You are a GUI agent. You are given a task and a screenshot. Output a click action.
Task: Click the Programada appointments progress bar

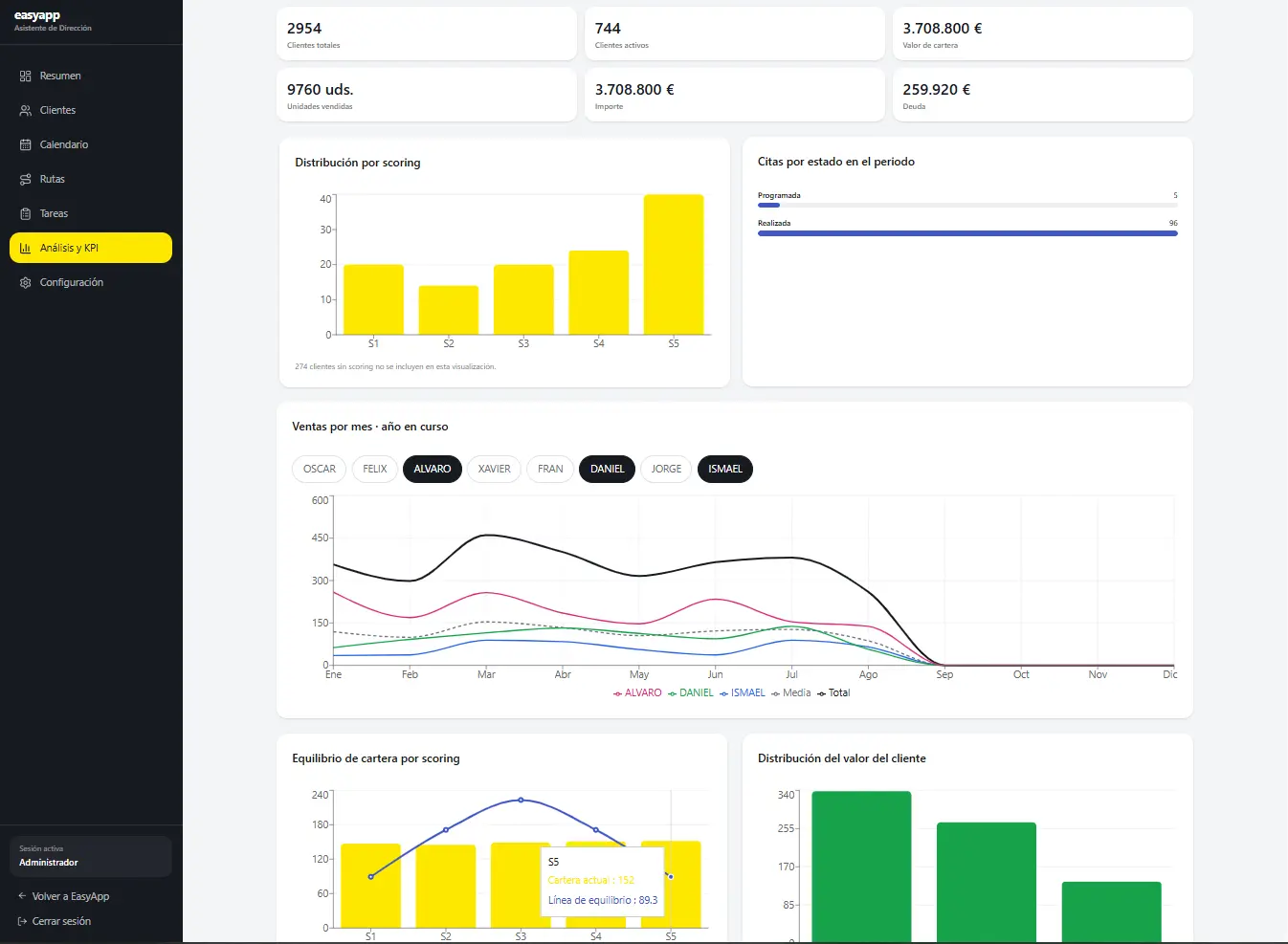967,205
